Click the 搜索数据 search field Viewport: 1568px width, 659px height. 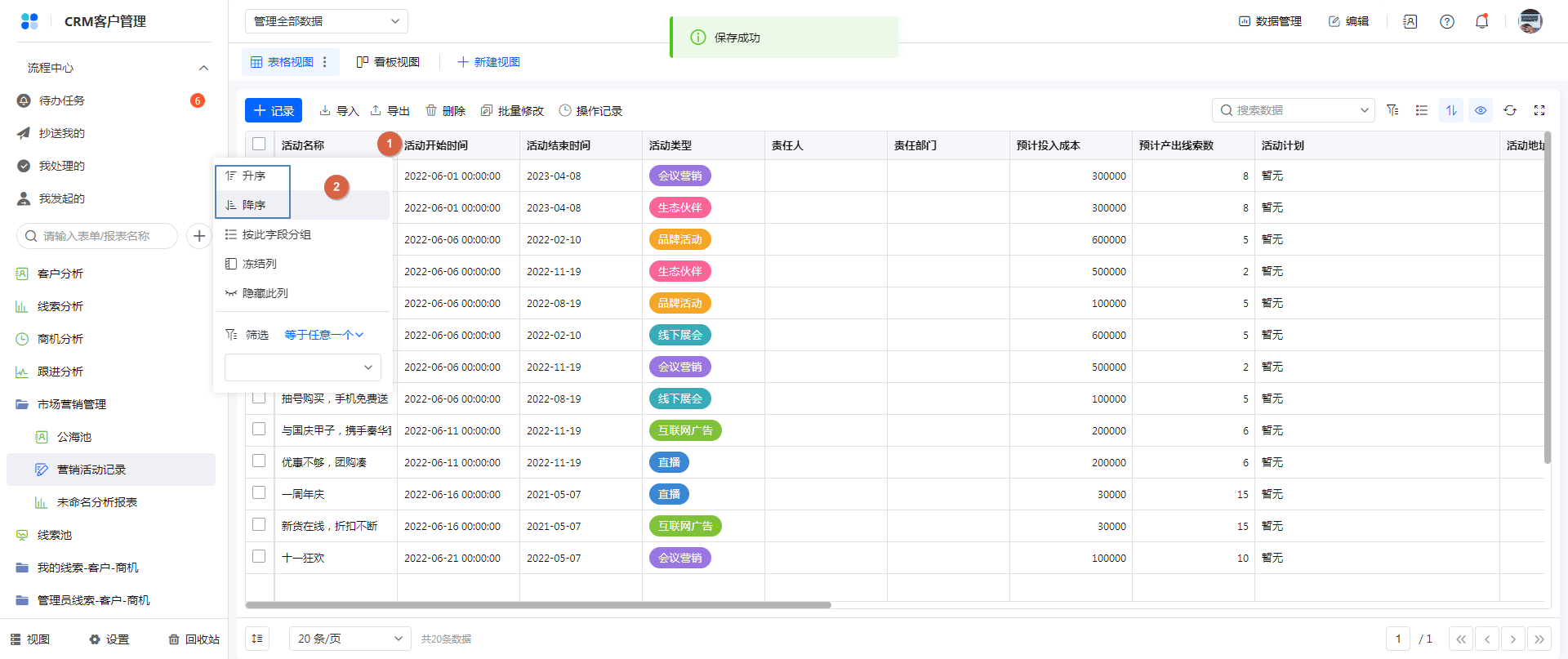pos(1293,110)
